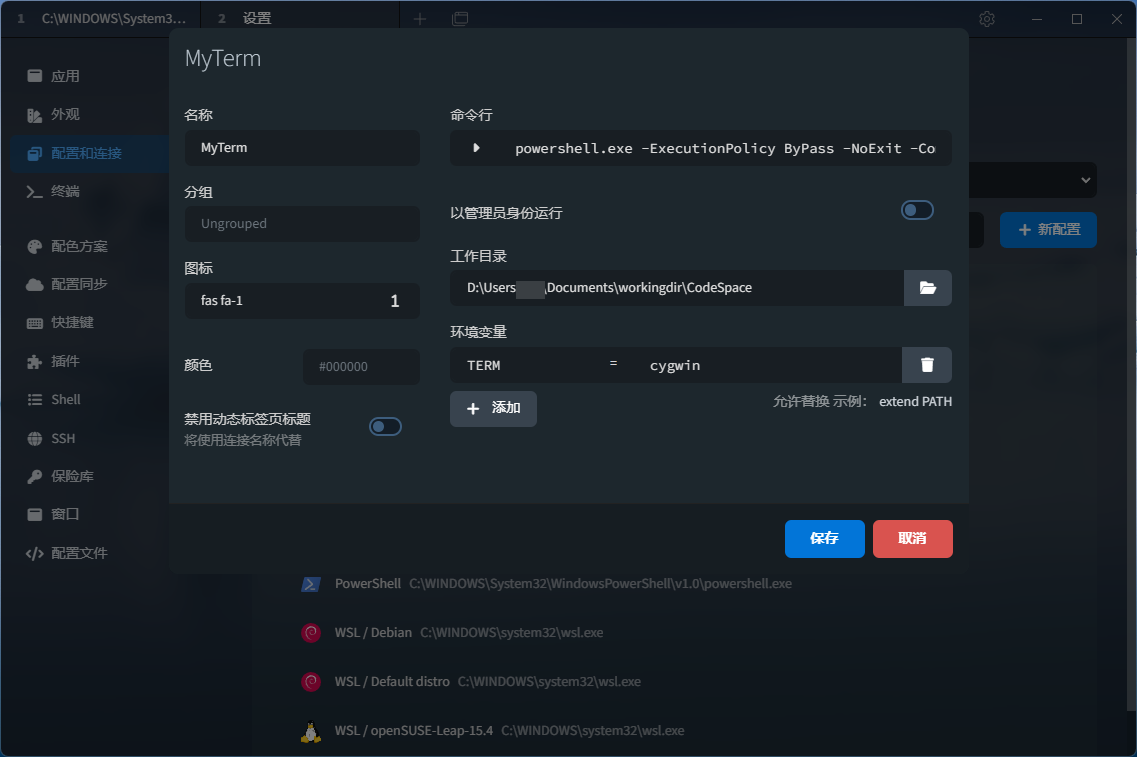Click the 取消 cancel button
Screen dimensions: 1137x757
[x=912, y=539]
